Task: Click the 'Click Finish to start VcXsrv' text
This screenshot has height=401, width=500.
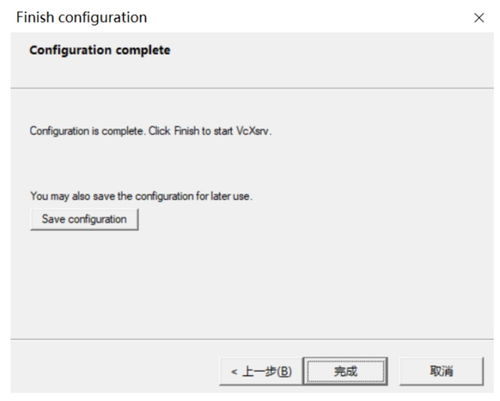Action: pos(210,131)
